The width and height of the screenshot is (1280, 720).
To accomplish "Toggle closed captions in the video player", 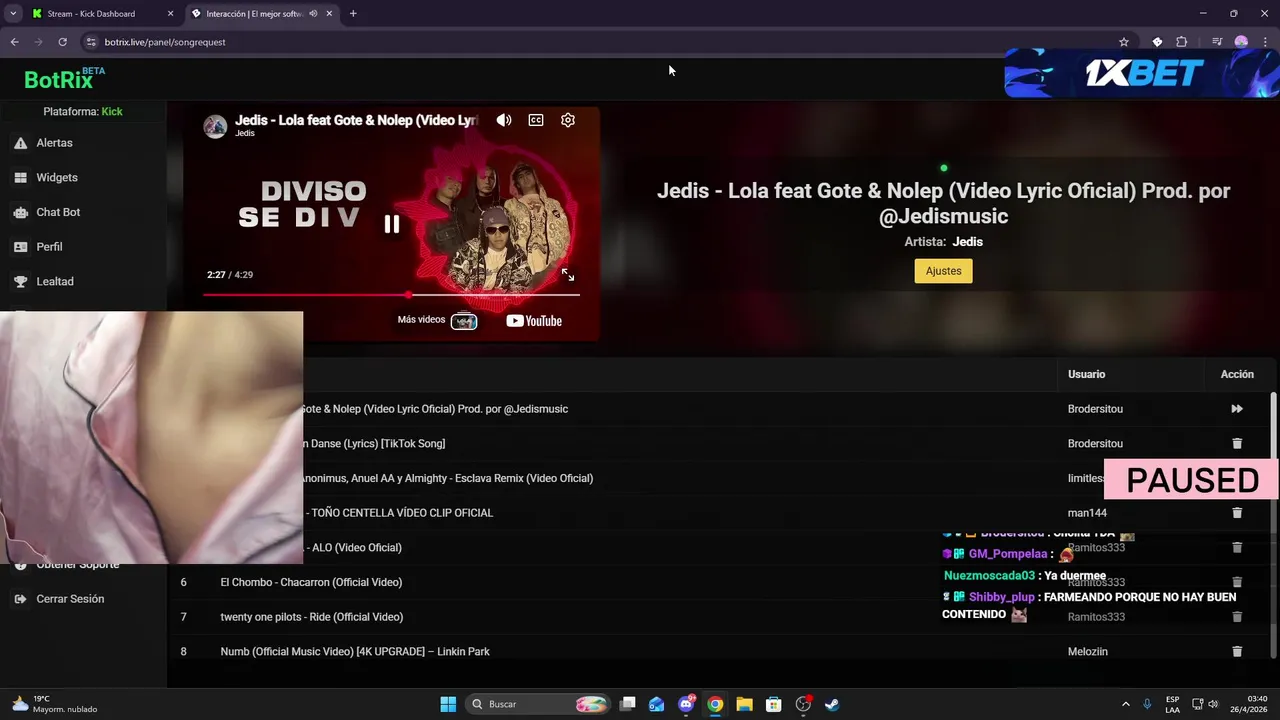I will 536,120.
